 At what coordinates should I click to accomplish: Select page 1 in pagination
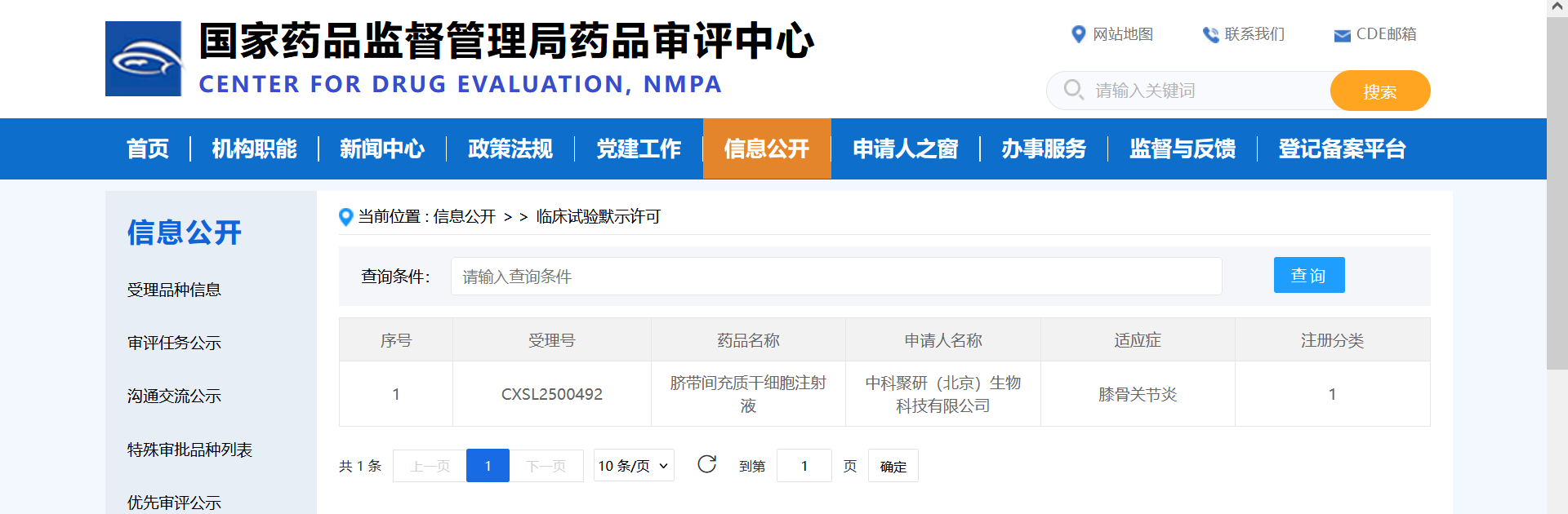(x=488, y=465)
